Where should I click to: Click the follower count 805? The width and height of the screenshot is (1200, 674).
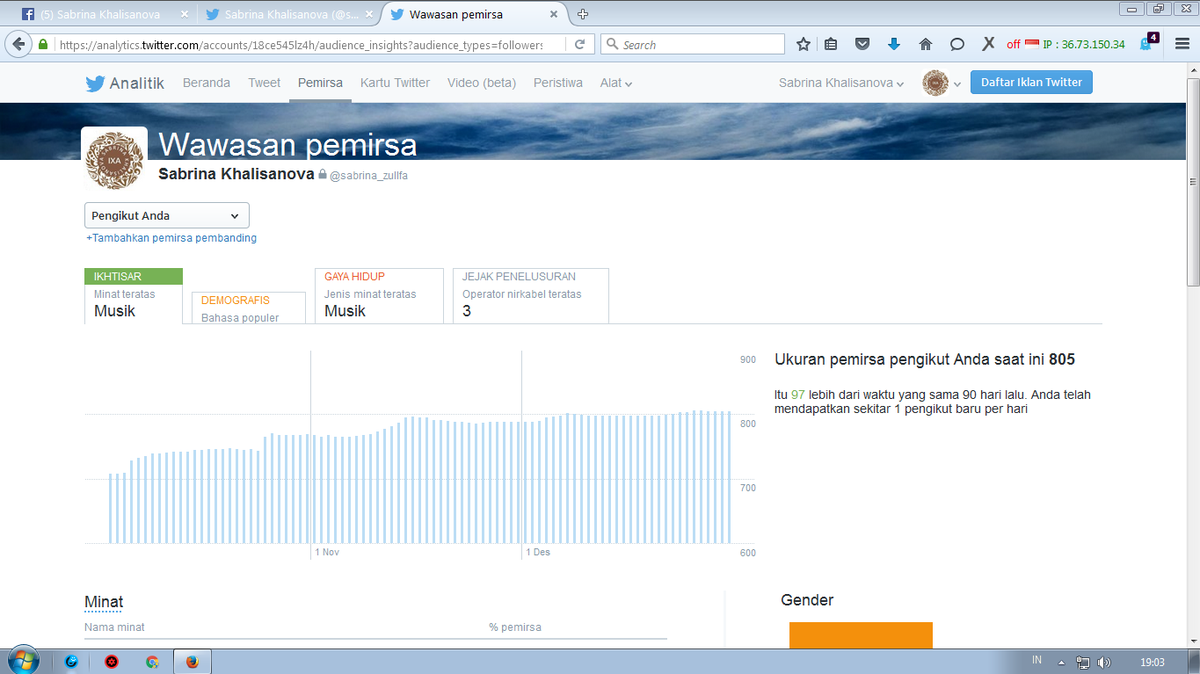(x=1062, y=359)
